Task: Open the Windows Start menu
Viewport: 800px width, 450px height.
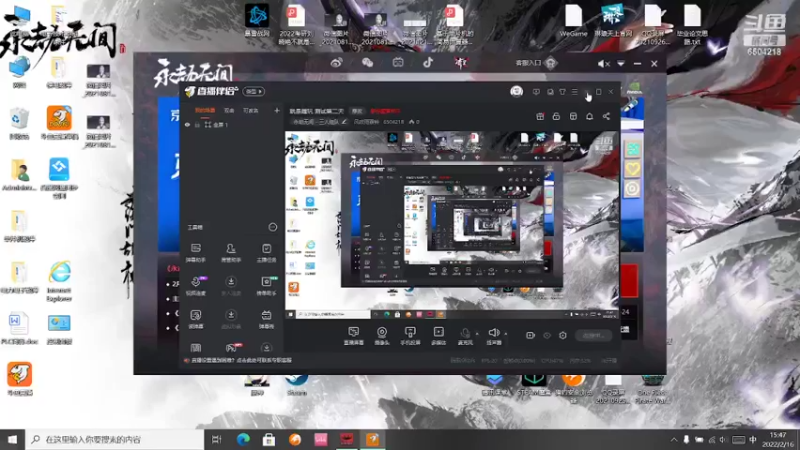Action: 12,439
